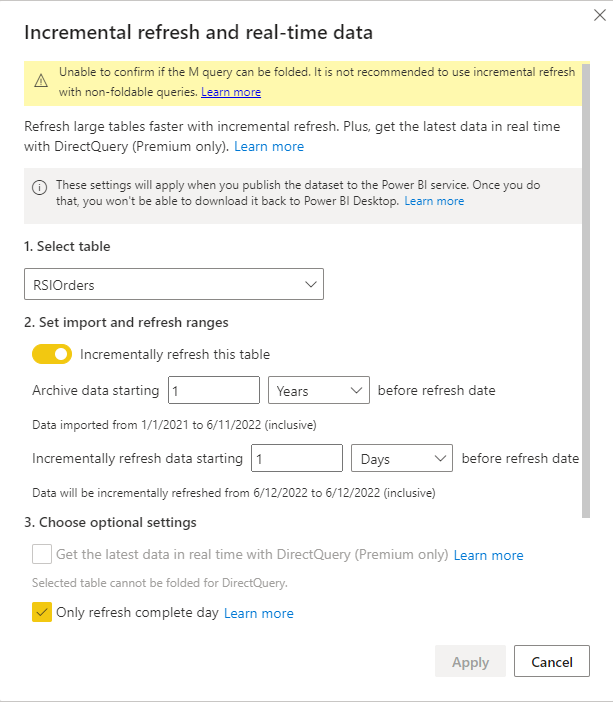Click 'Selected table cannot be folded for DirectQuery' text
Viewport: 613px width, 702px height.
click(x=160, y=583)
